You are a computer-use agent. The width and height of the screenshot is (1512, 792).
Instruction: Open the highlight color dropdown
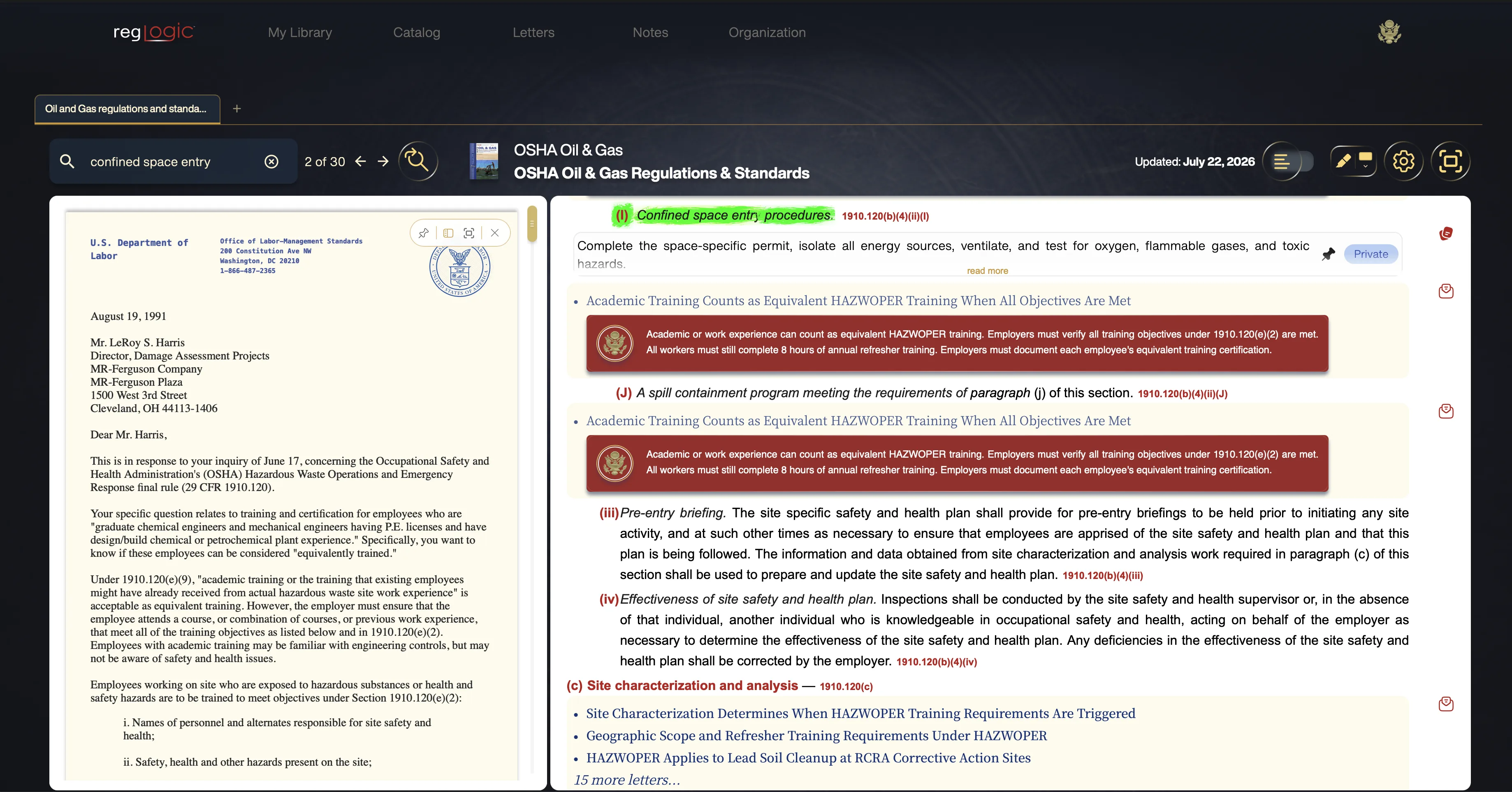[x=1365, y=161]
